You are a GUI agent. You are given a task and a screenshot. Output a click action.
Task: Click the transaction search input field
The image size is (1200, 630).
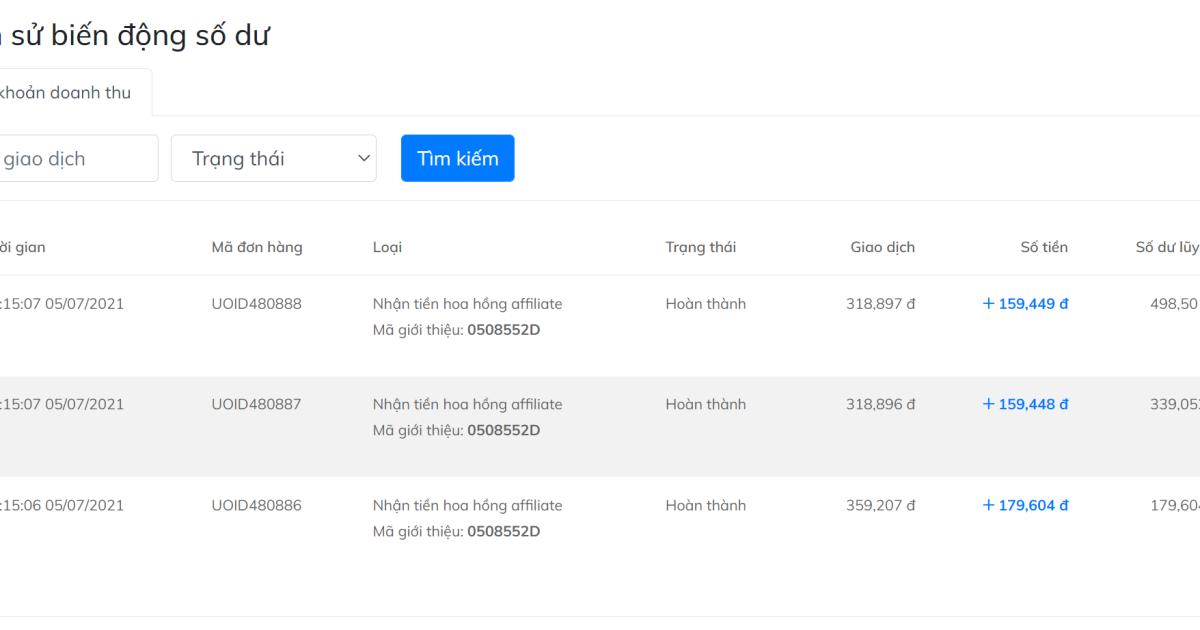pyautogui.click(x=70, y=157)
